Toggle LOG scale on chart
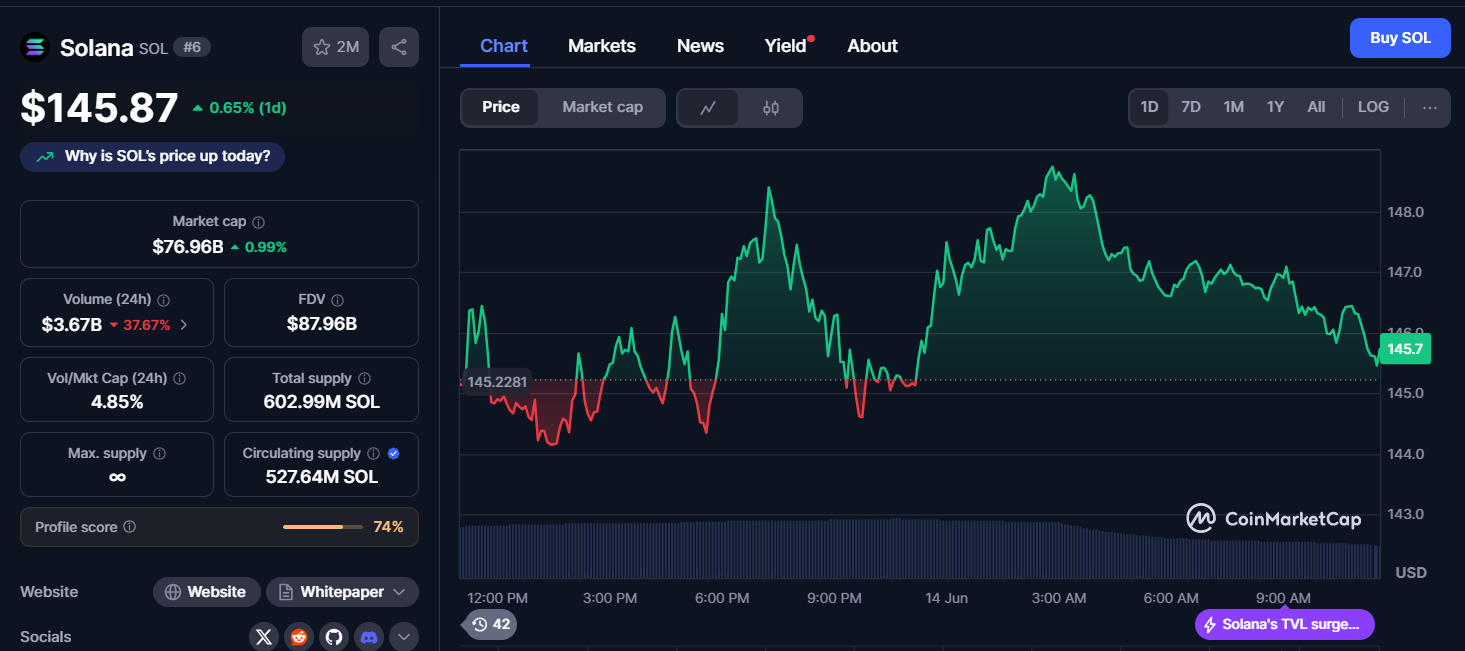 tap(1373, 107)
